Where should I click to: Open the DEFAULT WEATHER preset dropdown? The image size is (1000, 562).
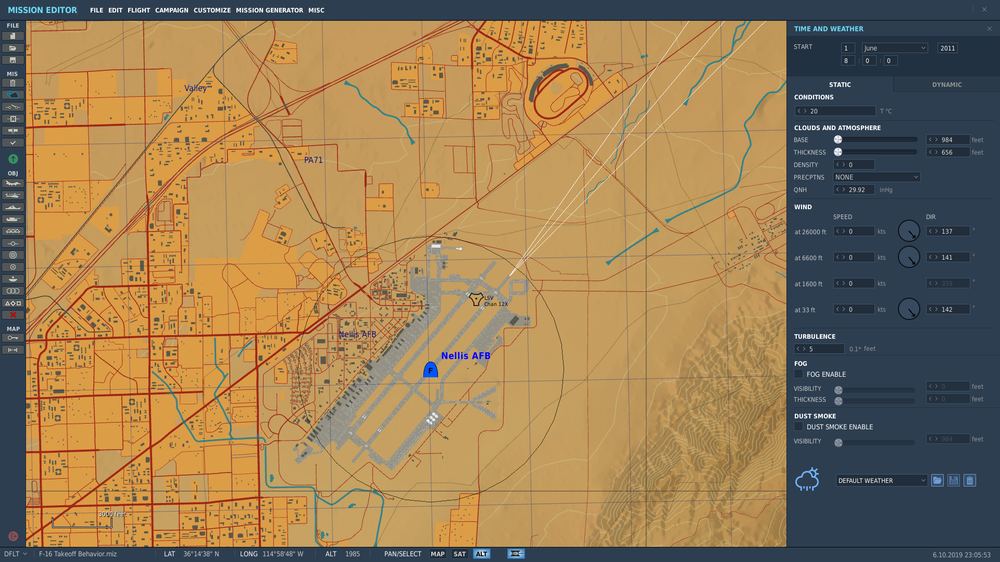[x=881, y=480]
